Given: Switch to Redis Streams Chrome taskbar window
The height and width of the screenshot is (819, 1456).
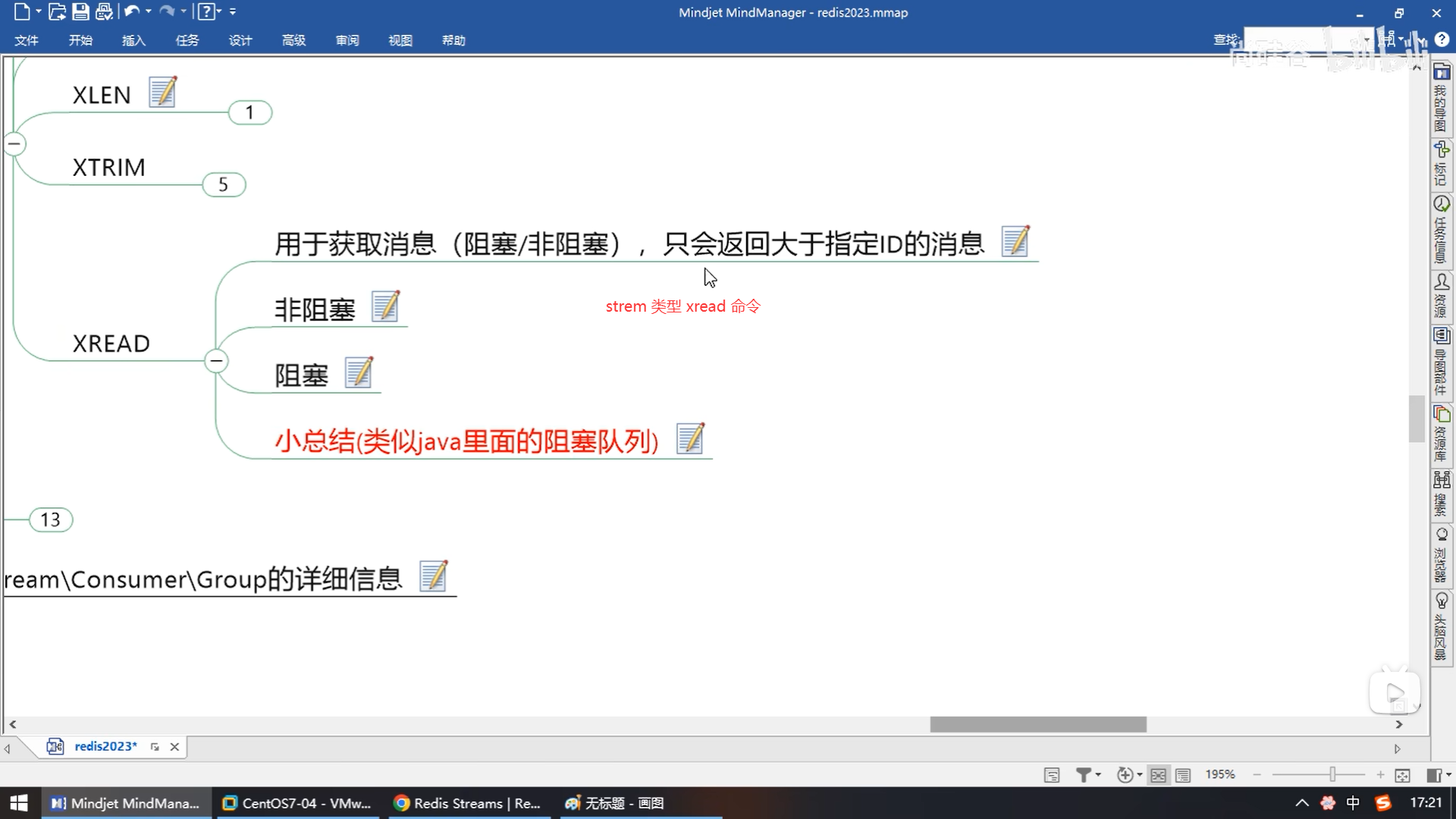Looking at the screenshot, I should [x=467, y=803].
